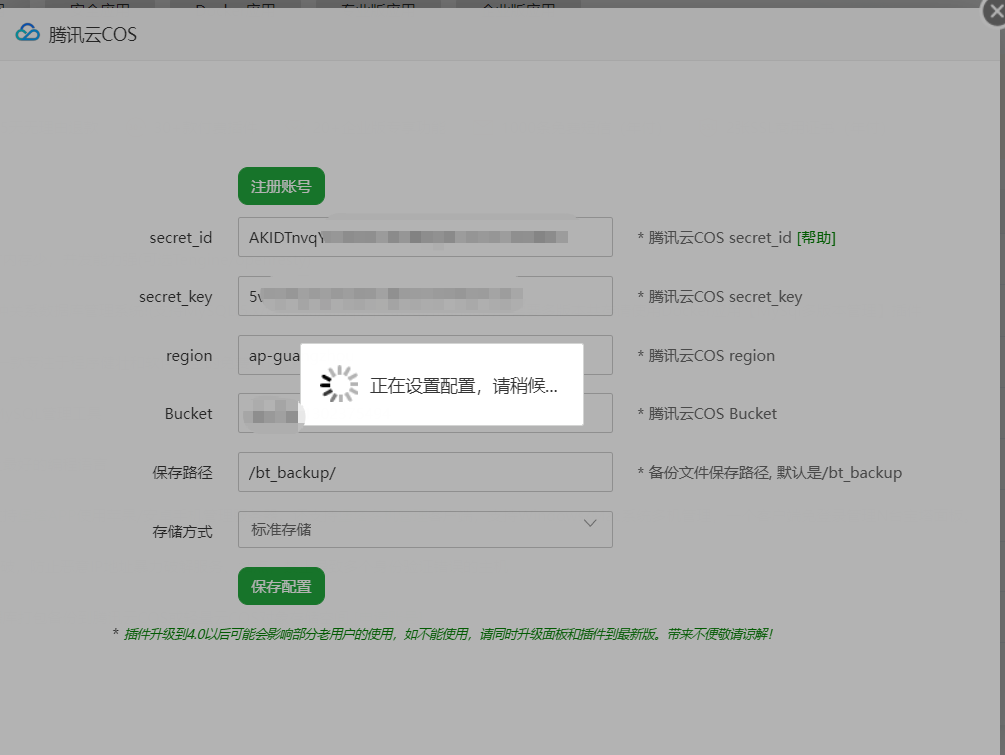Click the 腾讯云COS dialog title
The width and height of the screenshot is (1005, 755).
coord(92,34)
